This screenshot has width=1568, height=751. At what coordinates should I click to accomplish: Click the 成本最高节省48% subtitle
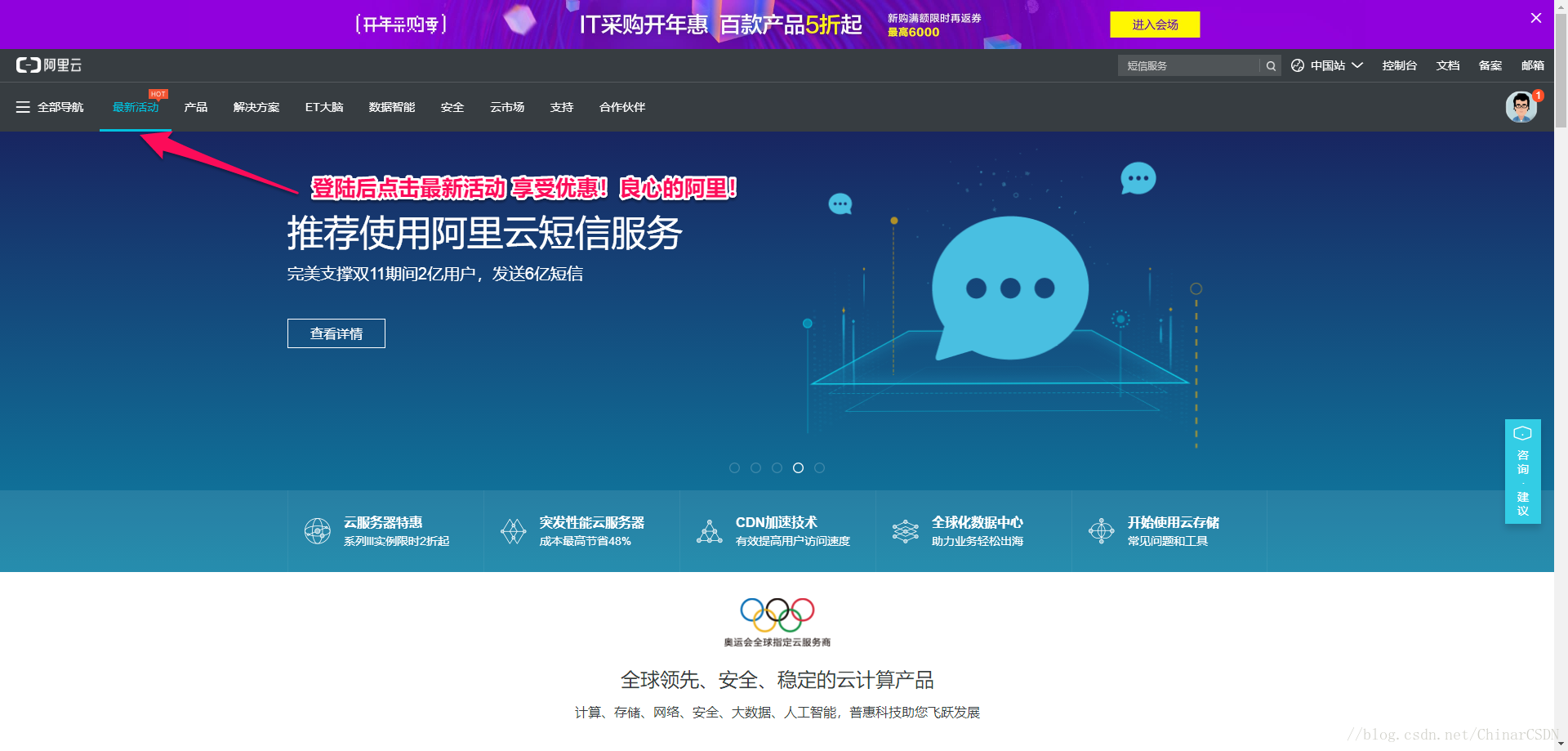click(586, 541)
